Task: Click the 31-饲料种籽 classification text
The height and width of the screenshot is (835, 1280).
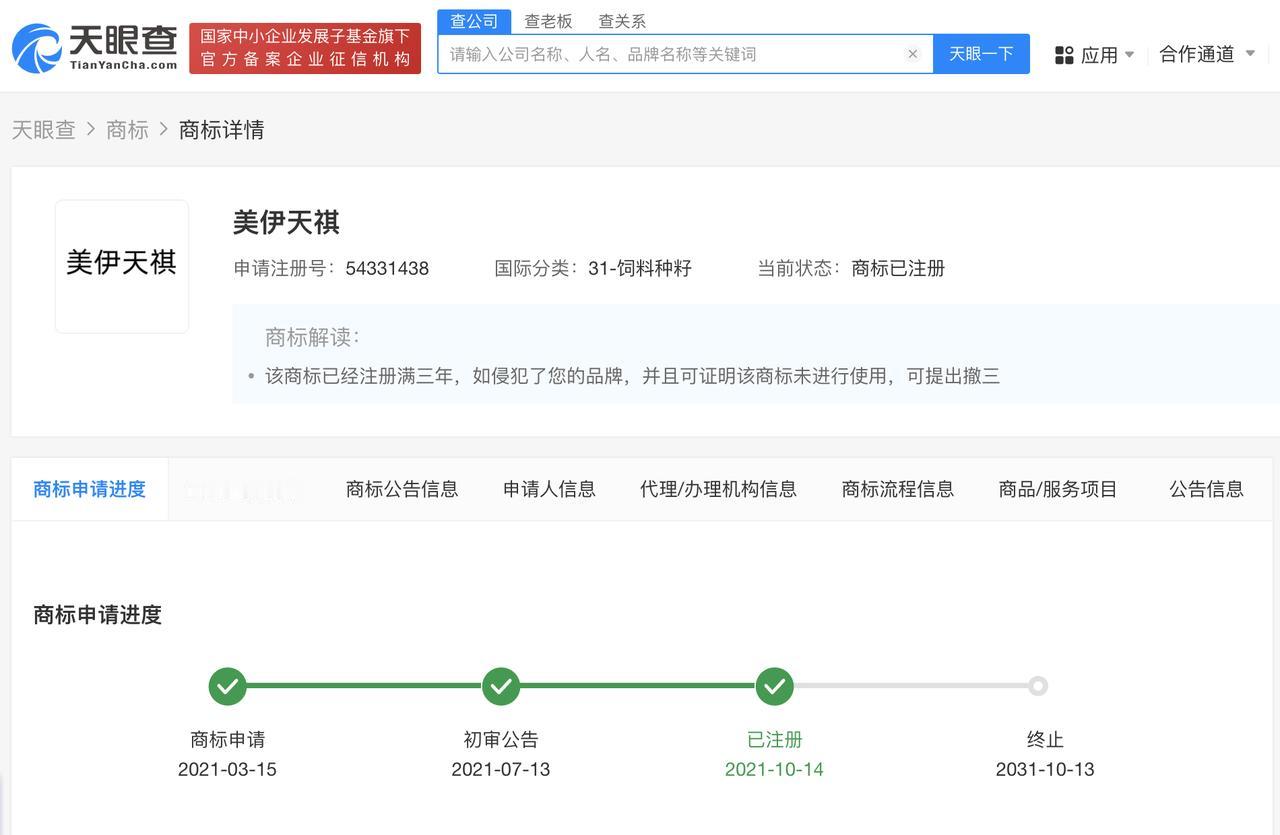Action: pyautogui.click(x=640, y=268)
